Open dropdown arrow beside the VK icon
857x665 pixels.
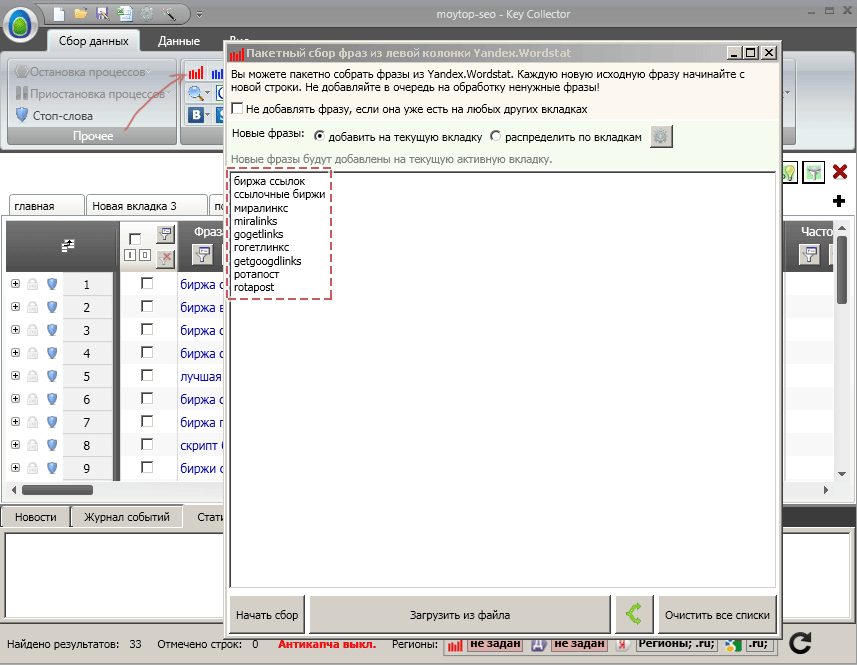point(208,115)
